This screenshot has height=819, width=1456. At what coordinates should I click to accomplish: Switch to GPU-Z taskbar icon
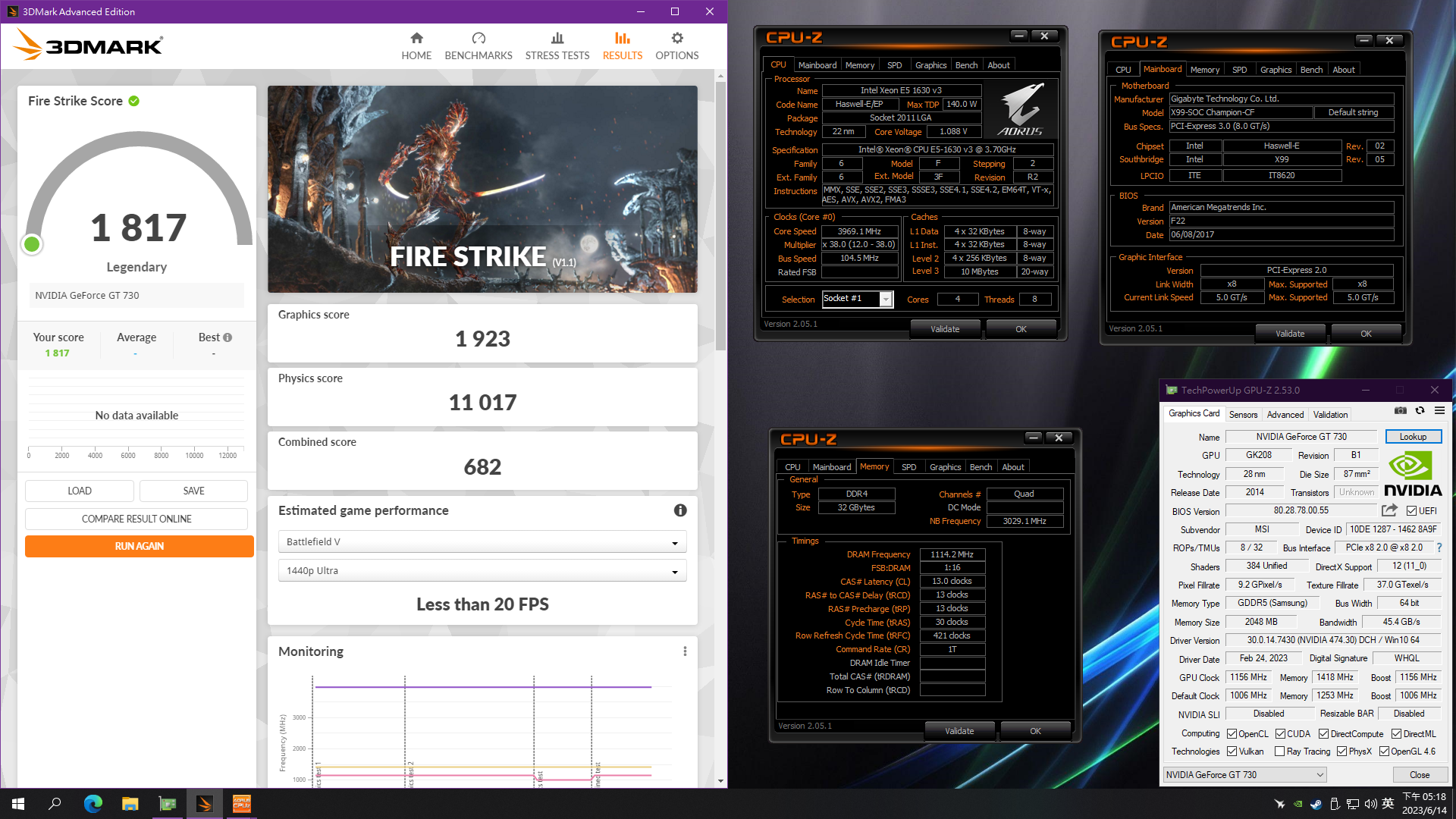click(167, 804)
